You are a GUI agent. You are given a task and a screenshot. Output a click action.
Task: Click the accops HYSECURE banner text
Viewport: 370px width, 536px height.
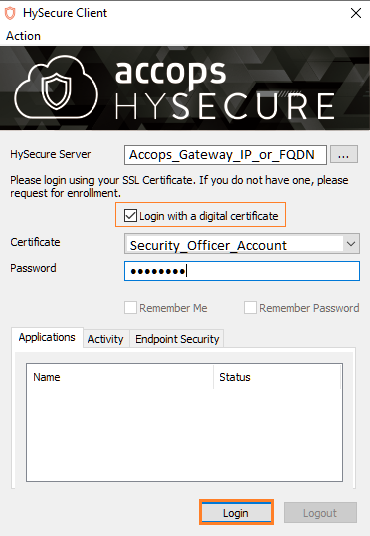(224, 90)
